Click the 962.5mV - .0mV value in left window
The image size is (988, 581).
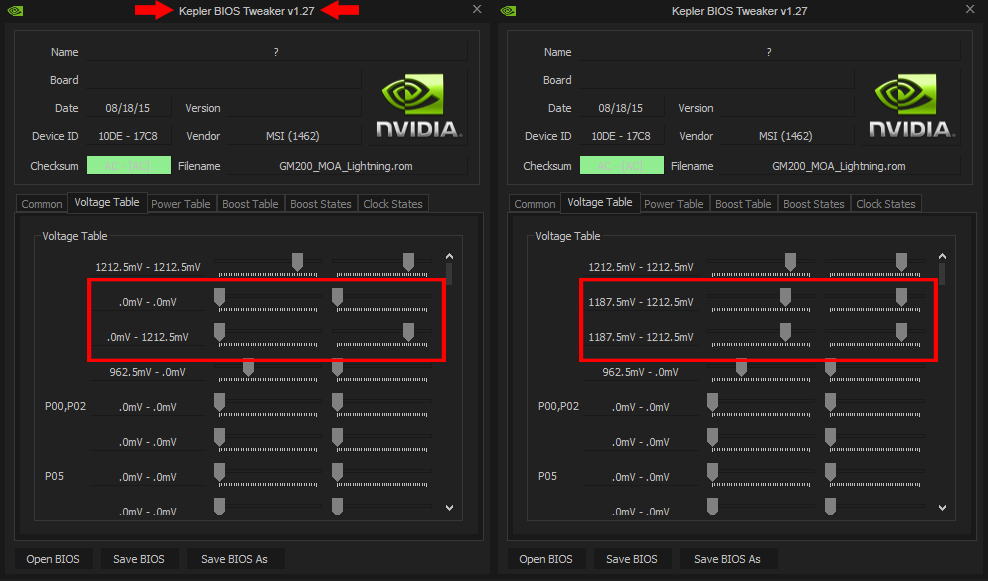147,372
